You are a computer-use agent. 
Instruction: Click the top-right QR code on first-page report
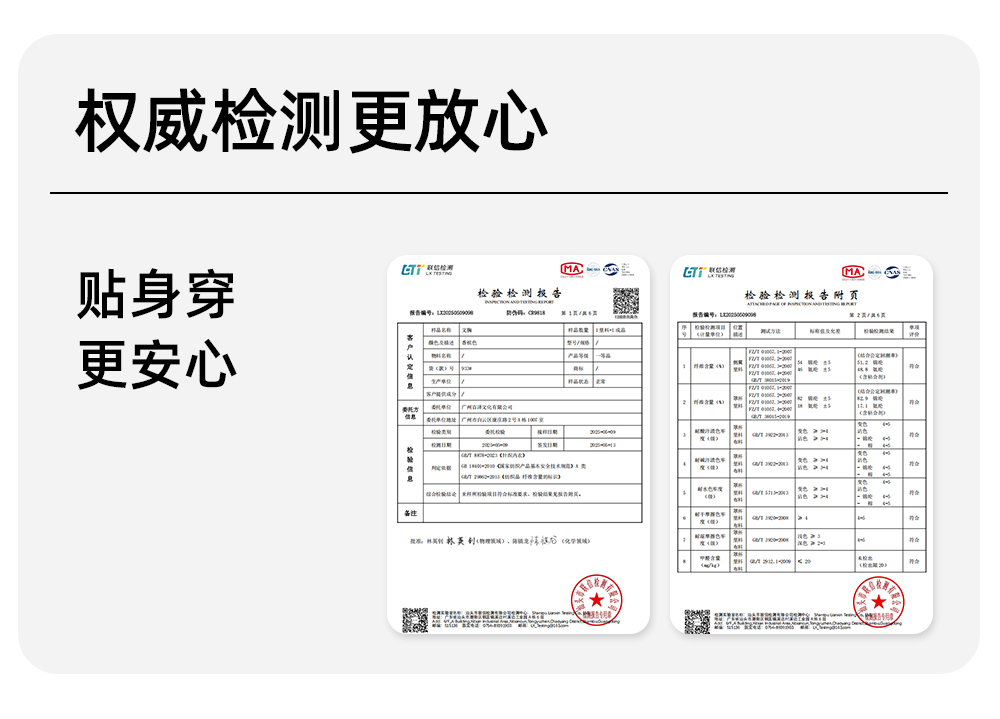pyautogui.click(x=626, y=300)
